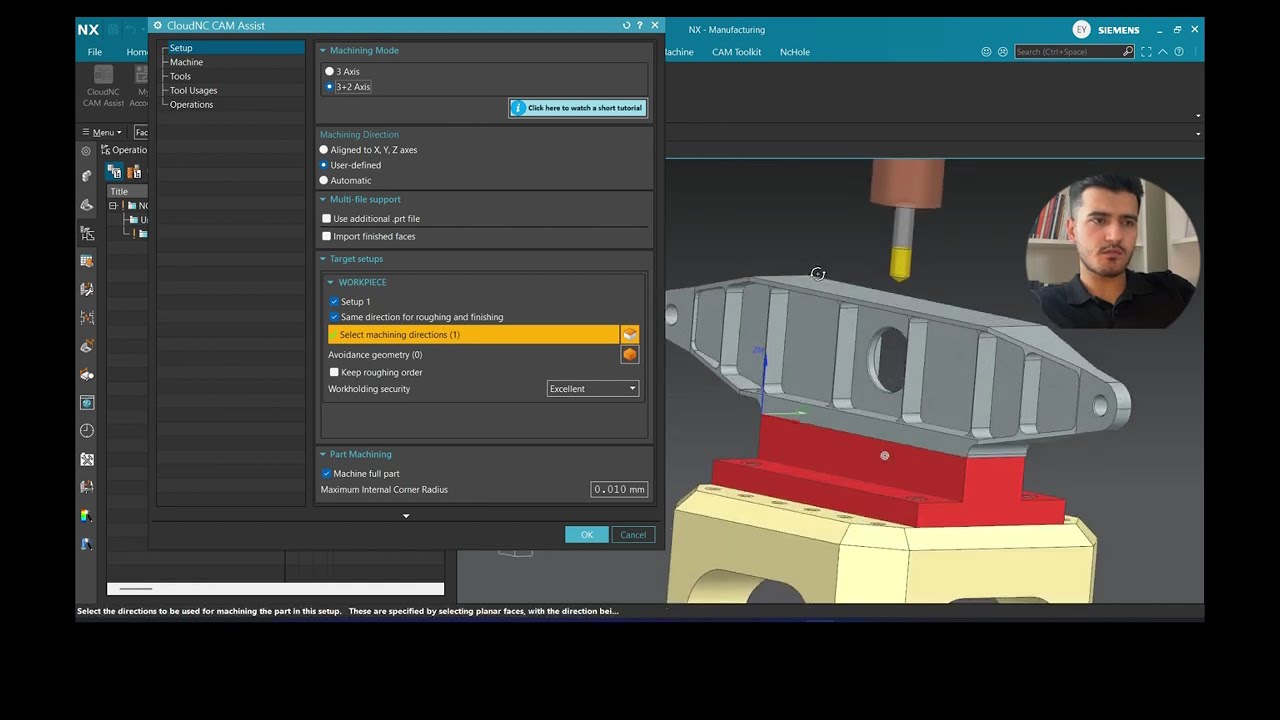Click the settings gear in the NX resource bar
Screen dimensions: 1280x720
point(86,151)
